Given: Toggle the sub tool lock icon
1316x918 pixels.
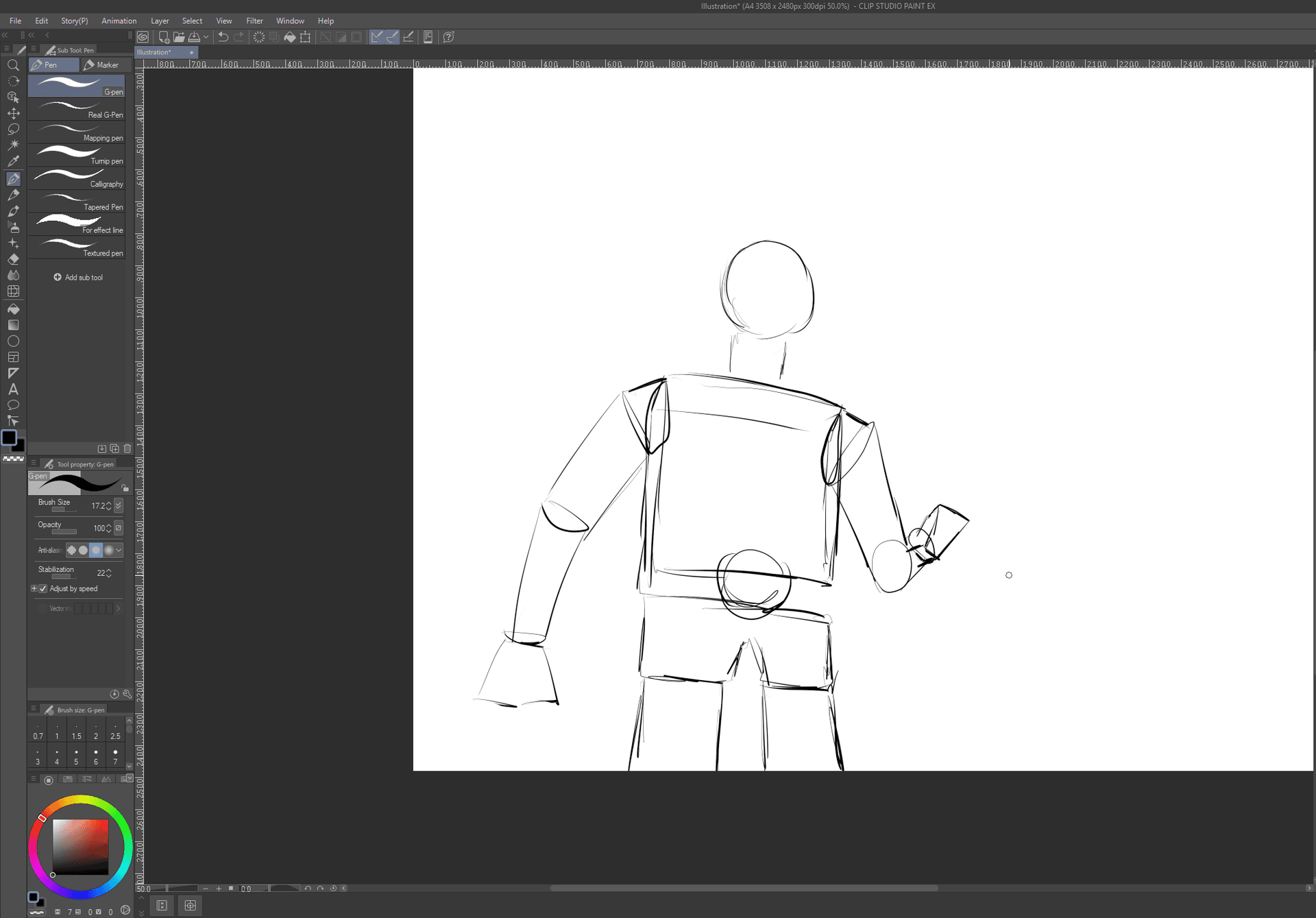Looking at the screenshot, I should (125, 487).
